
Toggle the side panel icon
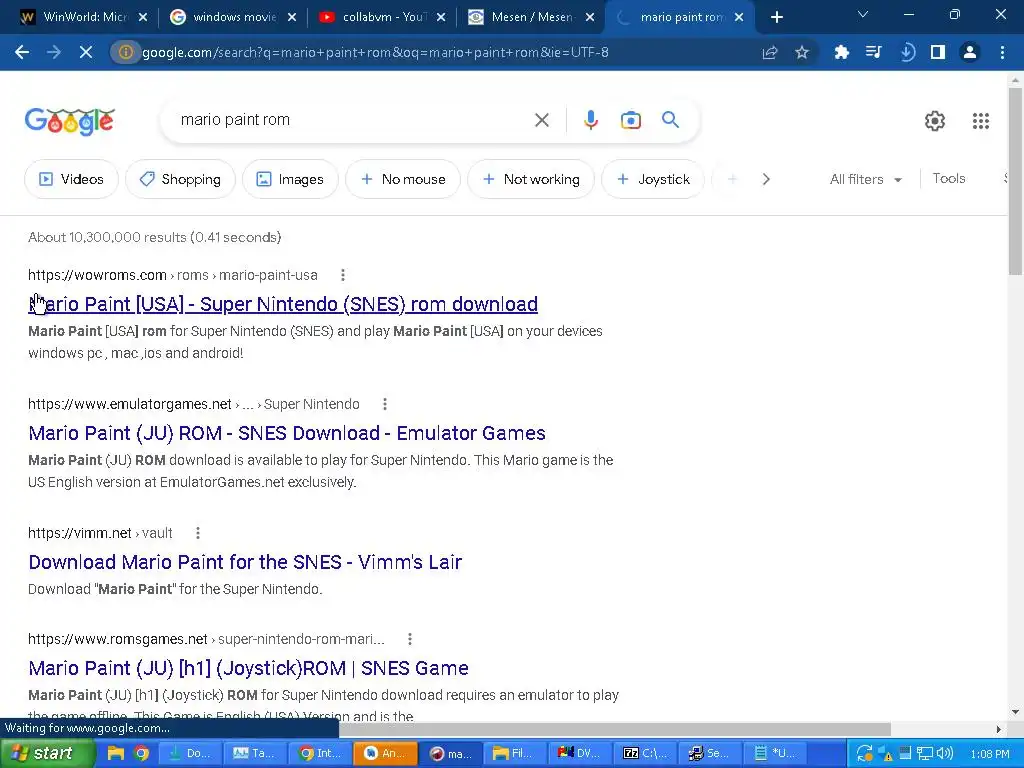pos(938,52)
